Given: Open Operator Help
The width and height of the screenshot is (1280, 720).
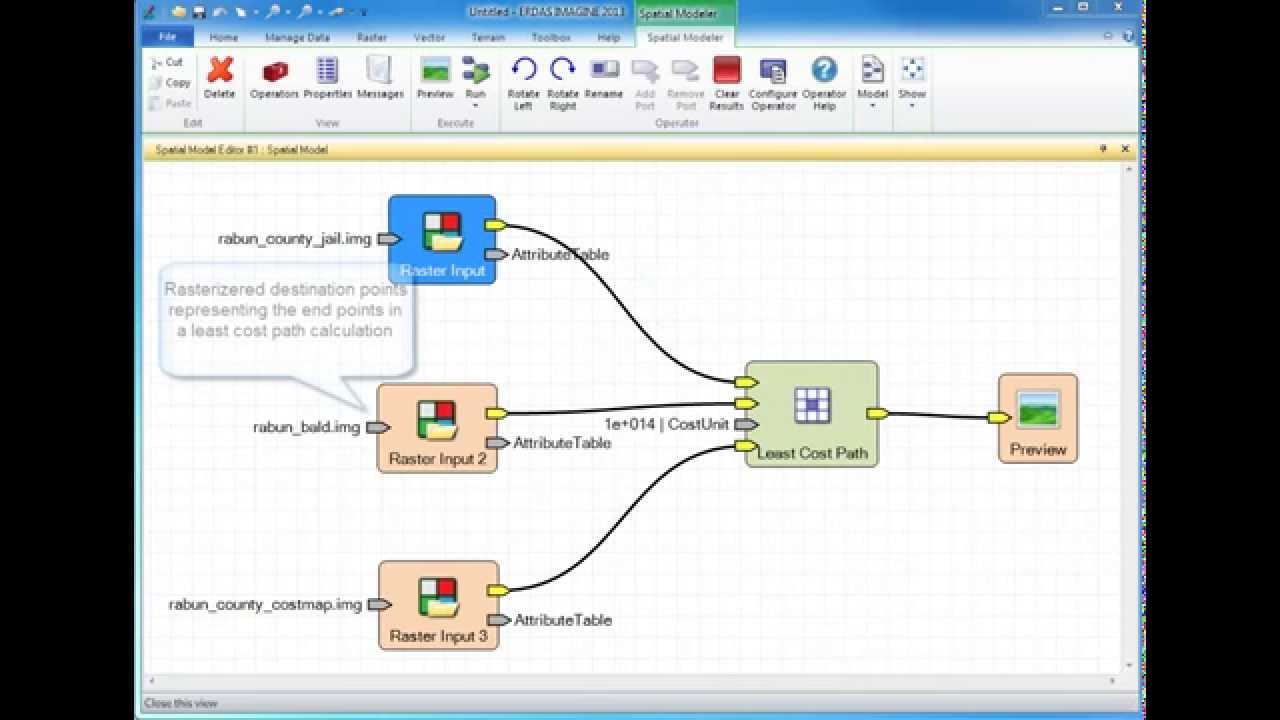Looking at the screenshot, I should click(824, 82).
